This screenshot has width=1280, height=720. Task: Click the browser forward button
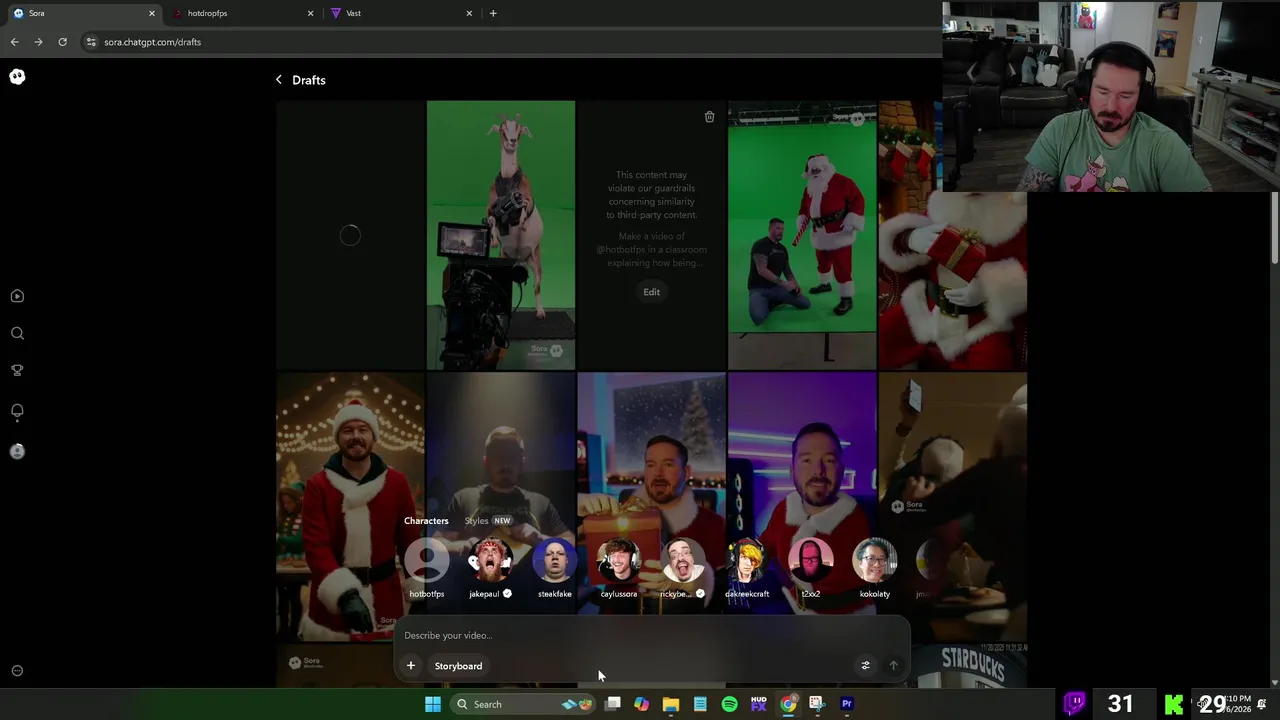[38, 42]
